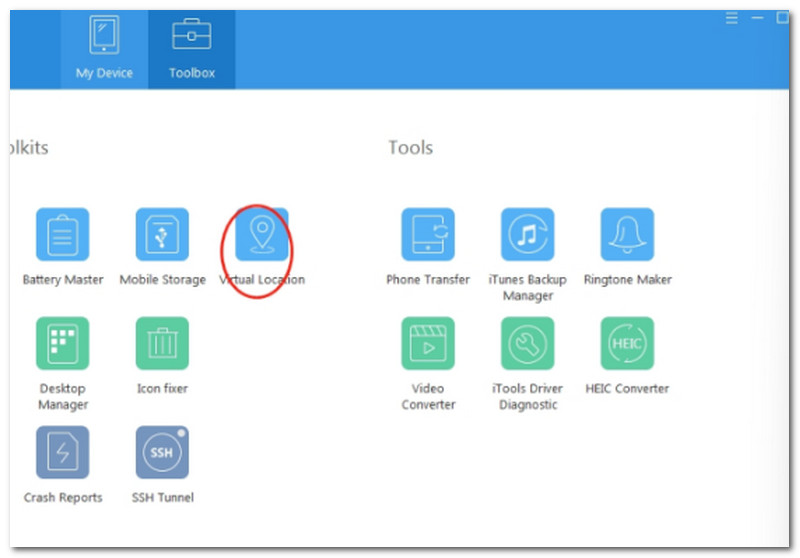
Task: Switch to the My Device tab
Action: [x=104, y=49]
